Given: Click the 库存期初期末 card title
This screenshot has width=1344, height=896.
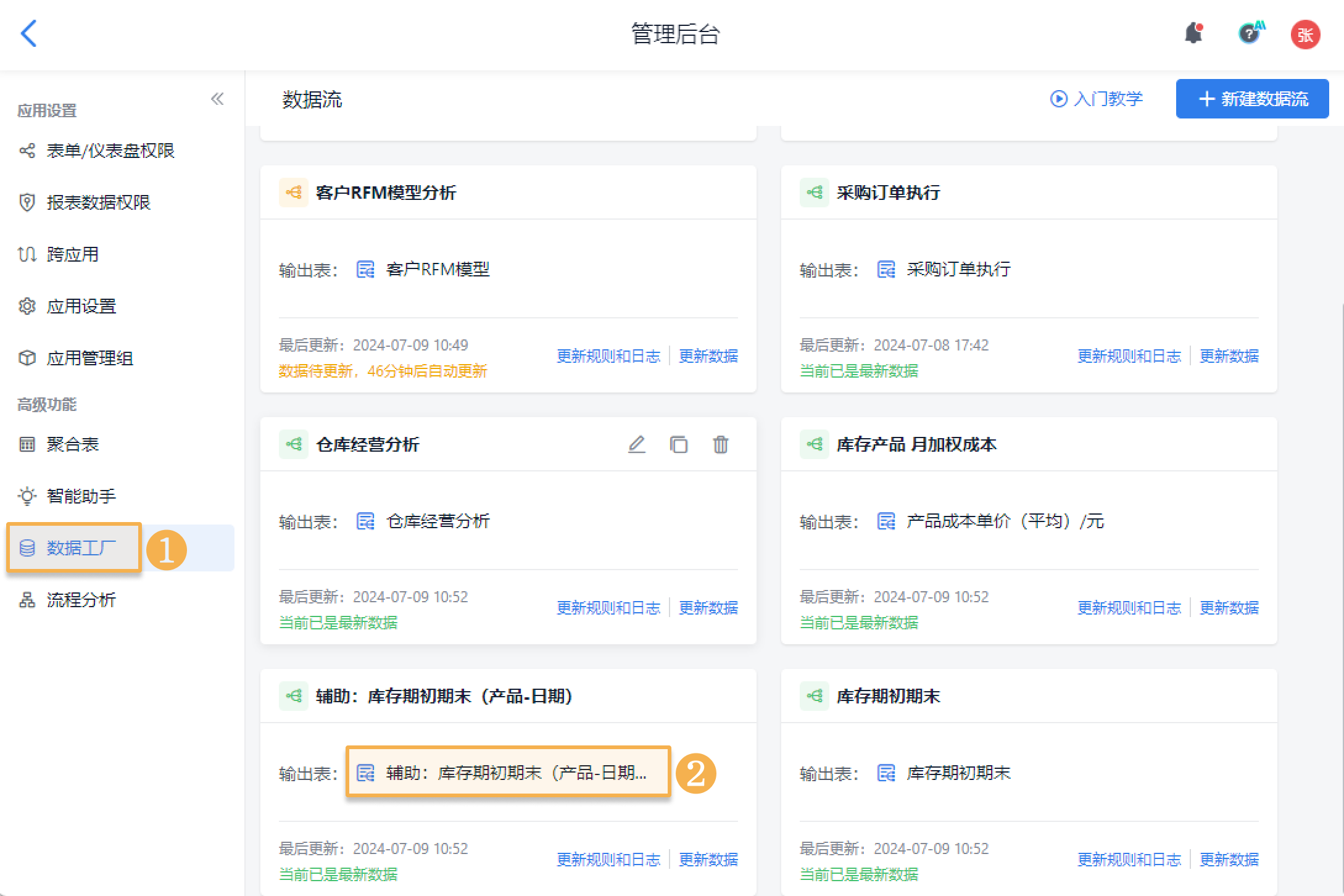Looking at the screenshot, I should [887, 696].
